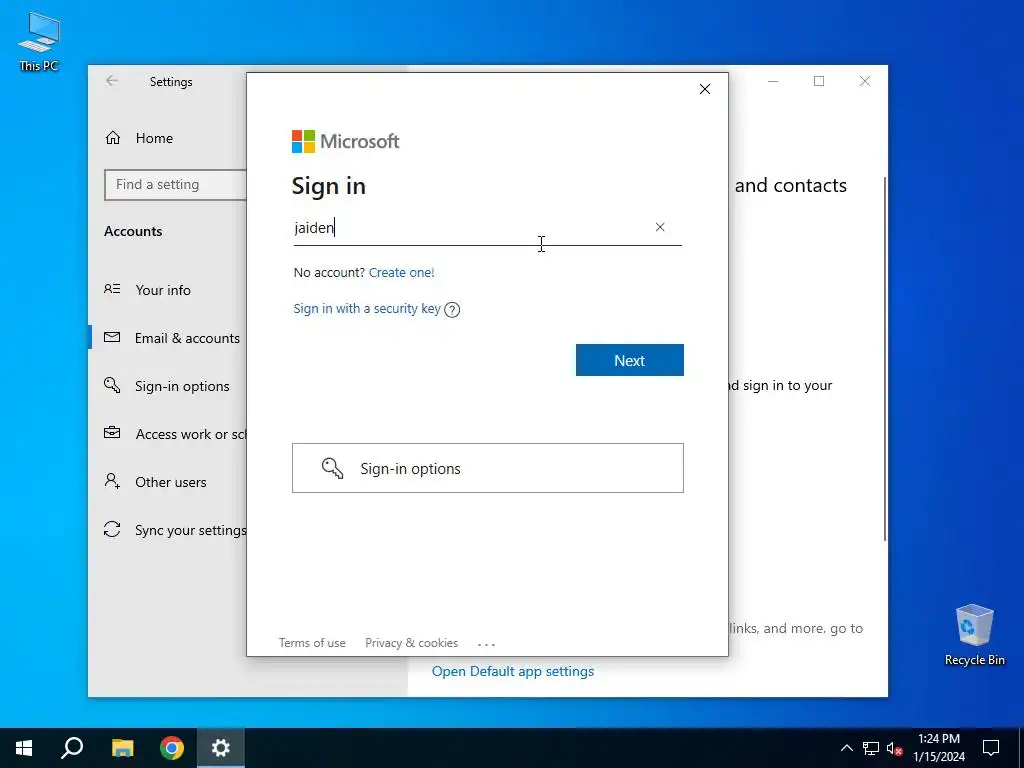Open the ellipsis more options in dialog footer

(x=487, y=644)
